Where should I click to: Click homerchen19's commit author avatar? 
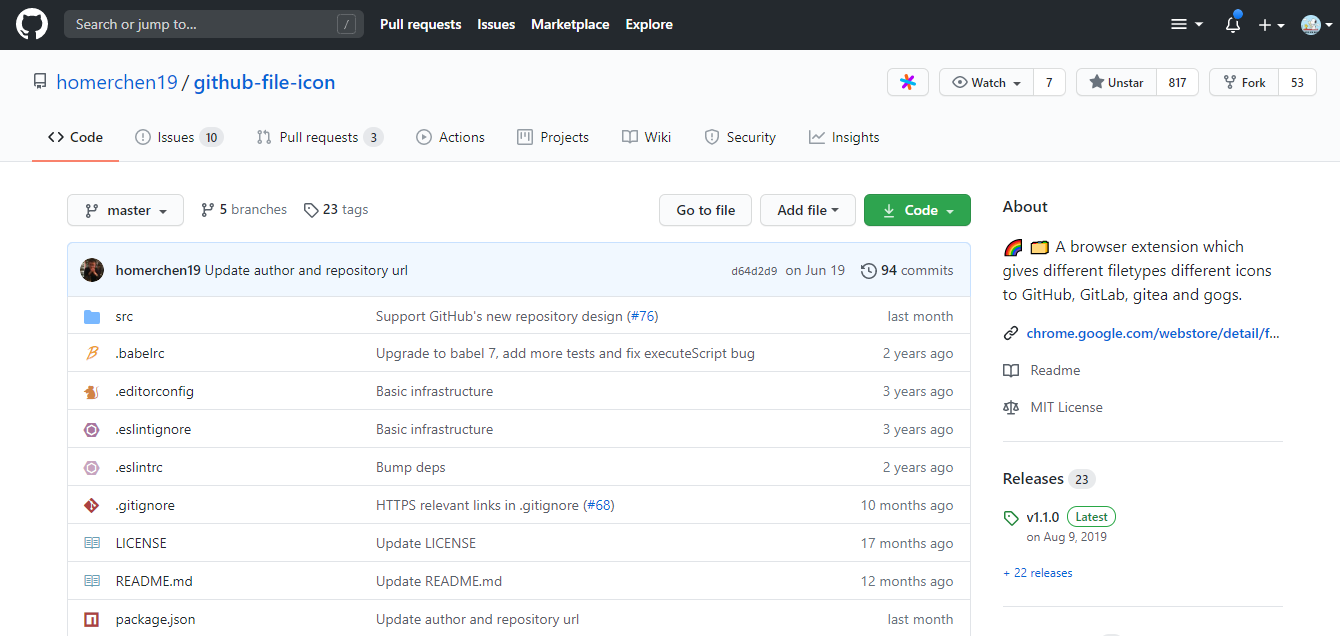point(93,270)
